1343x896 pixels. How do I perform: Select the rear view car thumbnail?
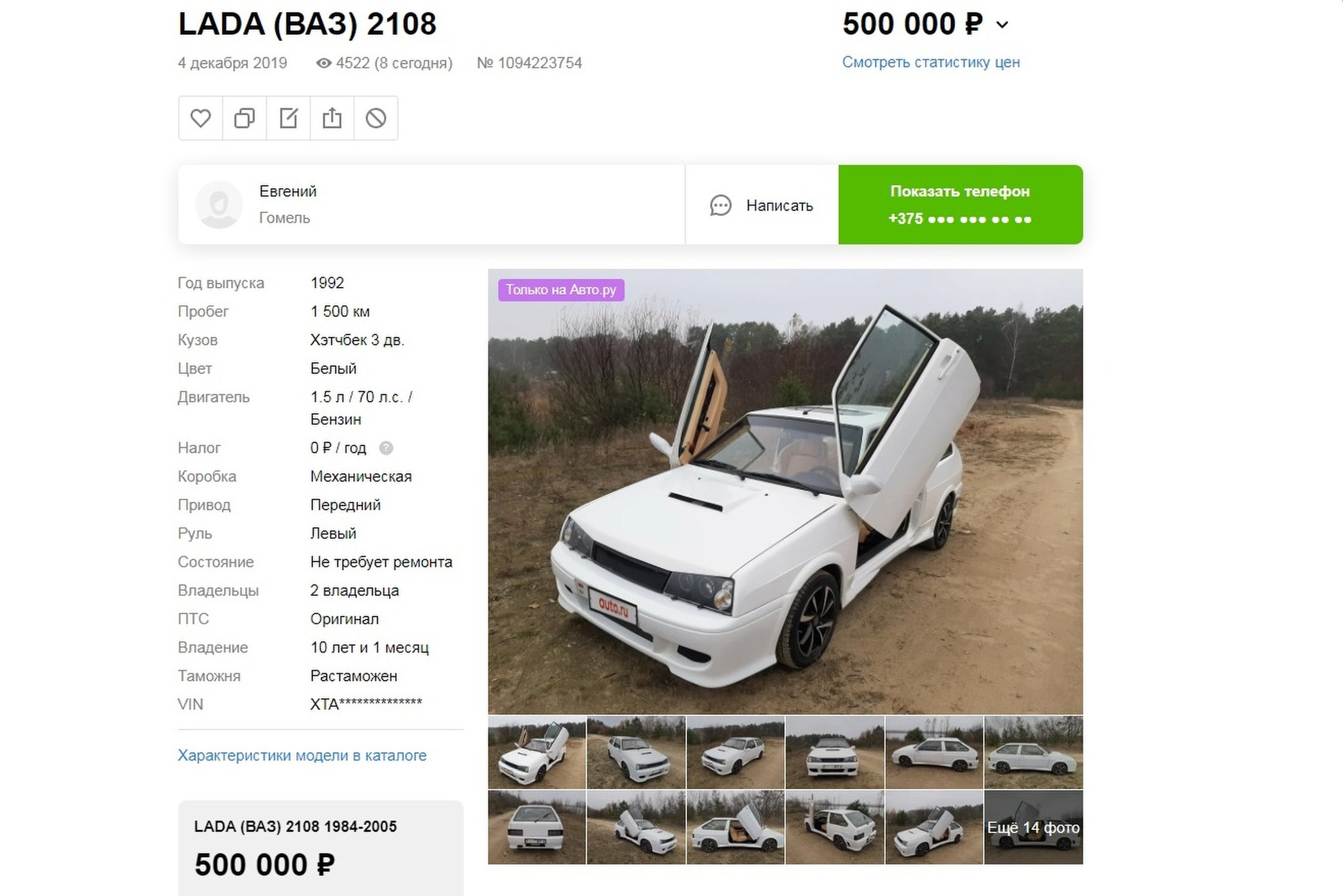tap(537, 828)
